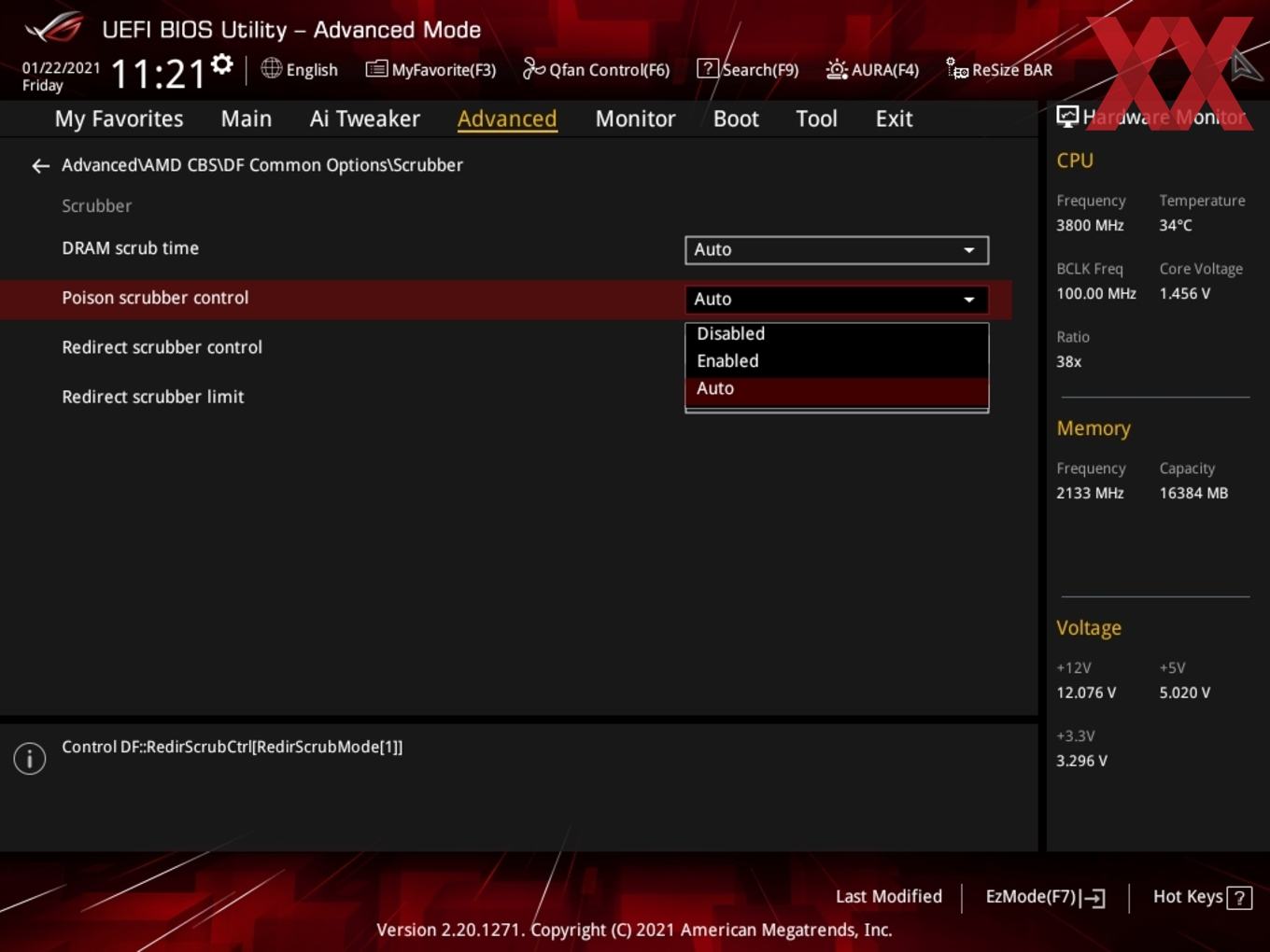Screen dimensions: 1270x952
Task: Choose Enabled in the dropdown list
Action: 837,361
